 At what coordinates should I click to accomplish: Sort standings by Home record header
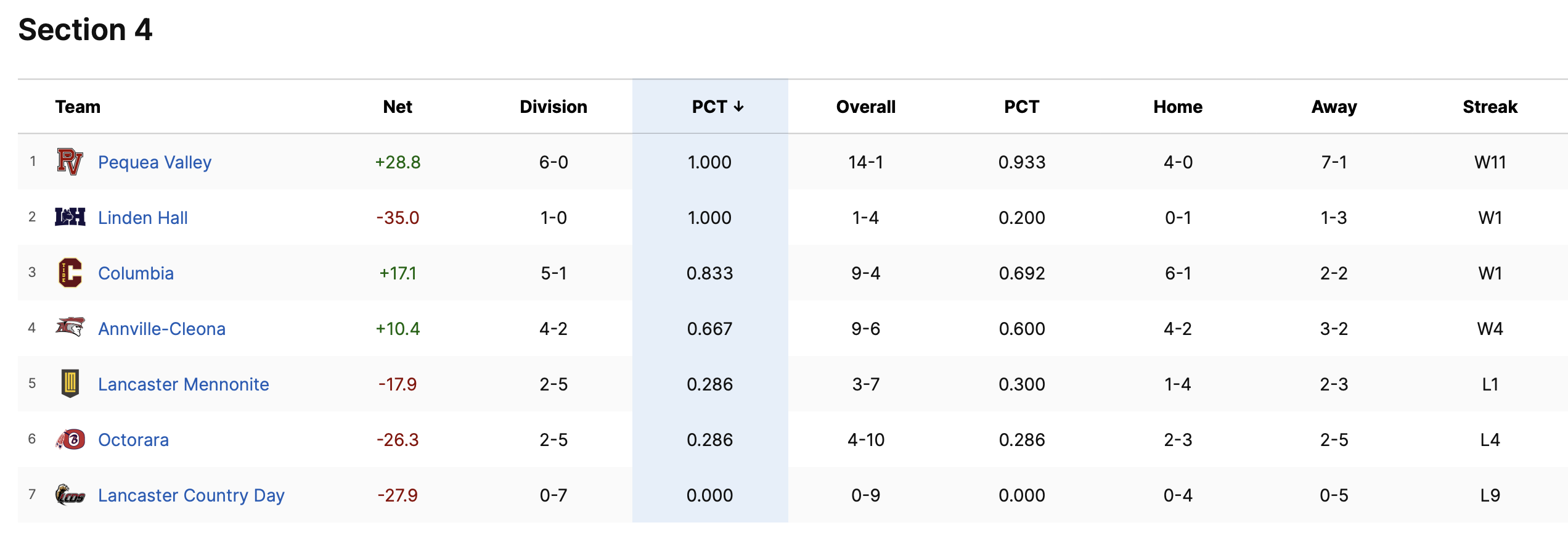click(1178, 107)
